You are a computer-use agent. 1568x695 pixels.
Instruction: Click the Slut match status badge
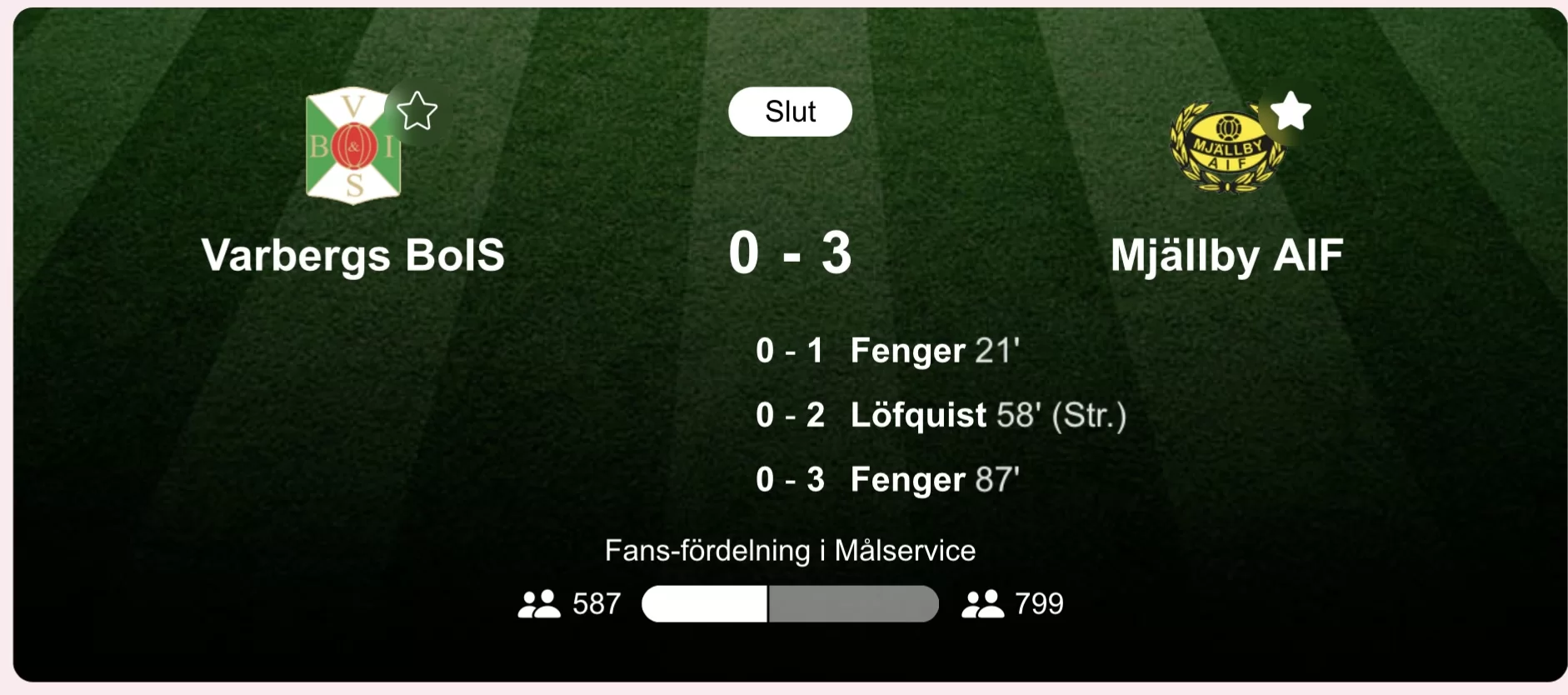click(790, 112)
